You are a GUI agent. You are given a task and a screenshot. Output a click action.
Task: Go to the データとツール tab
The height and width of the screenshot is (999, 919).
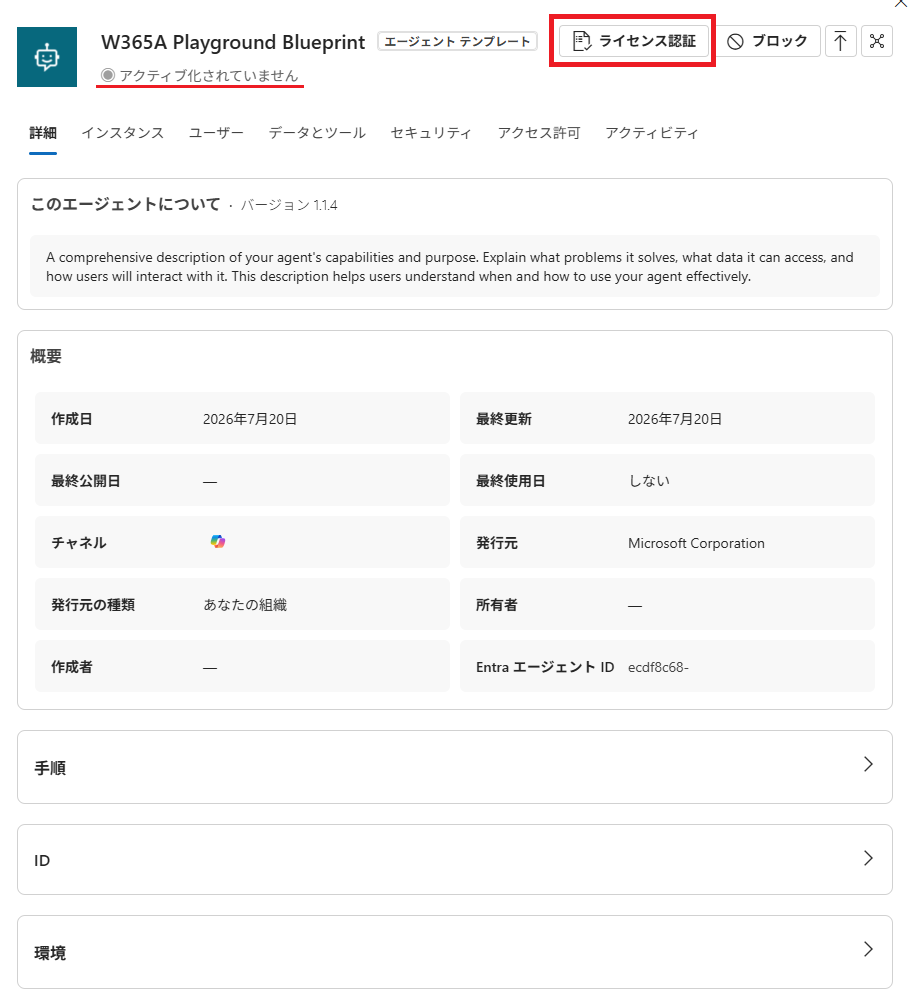[317, 133]
